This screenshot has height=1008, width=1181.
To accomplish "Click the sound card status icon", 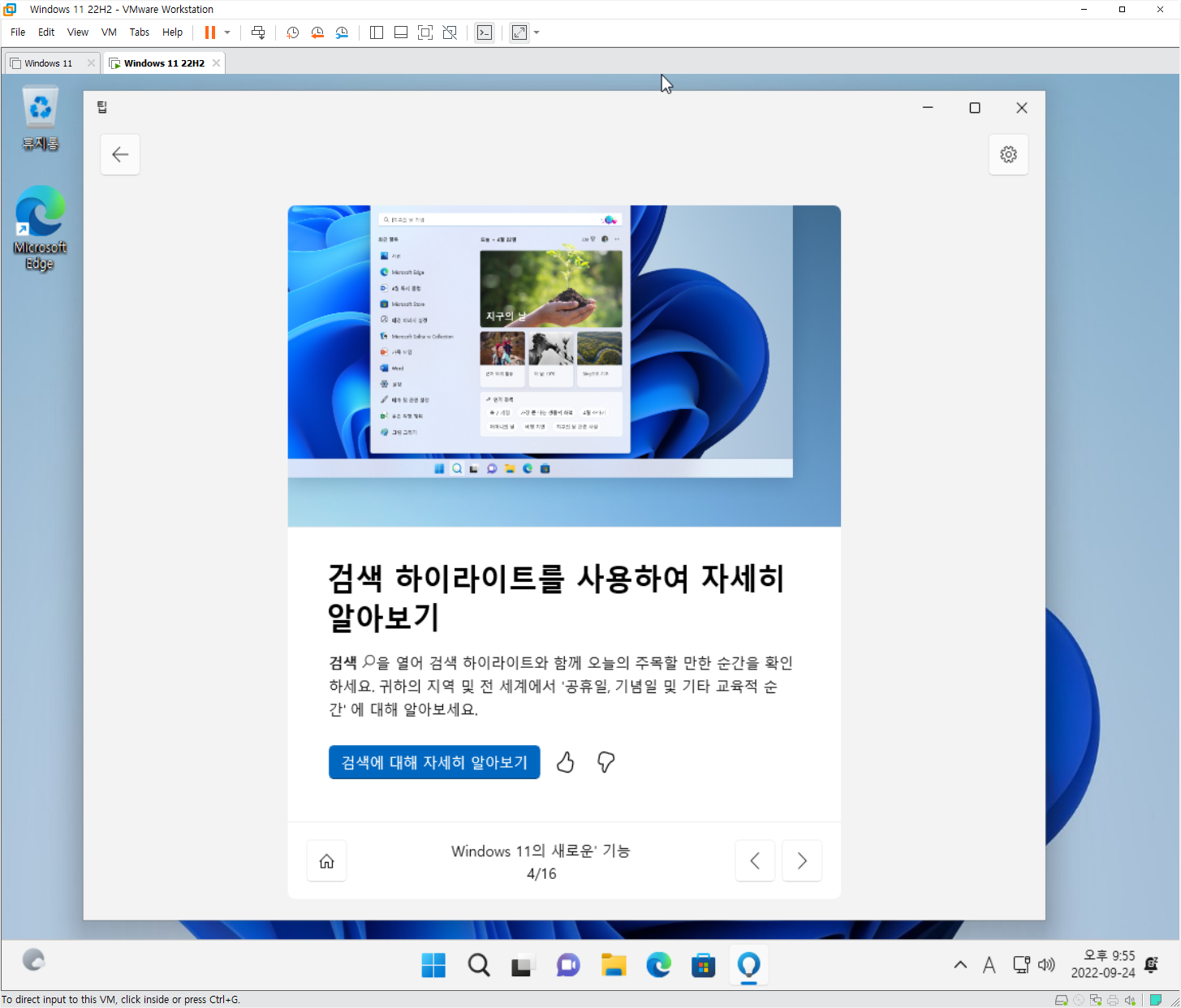I will point(1130,1000).
